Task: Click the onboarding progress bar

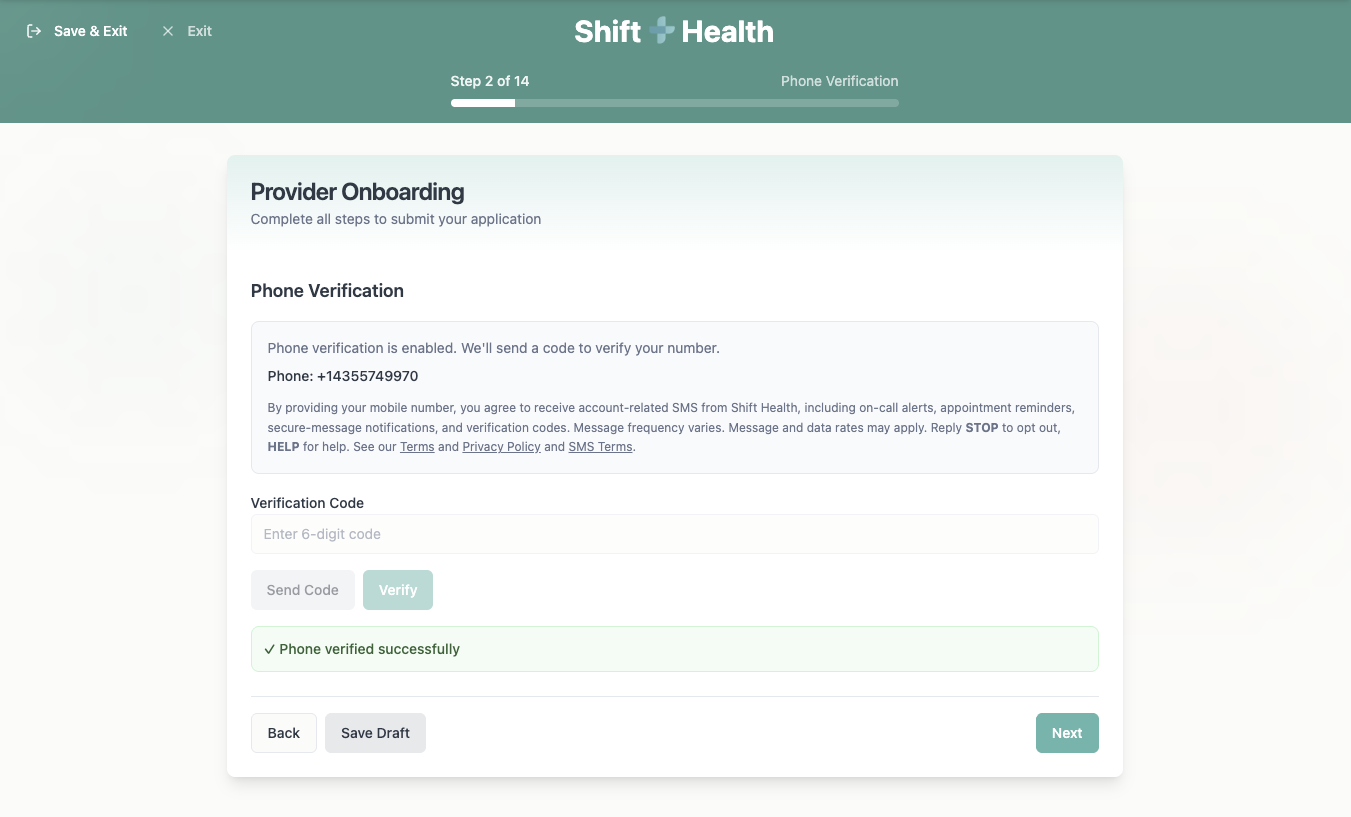Action: [675, 102]
